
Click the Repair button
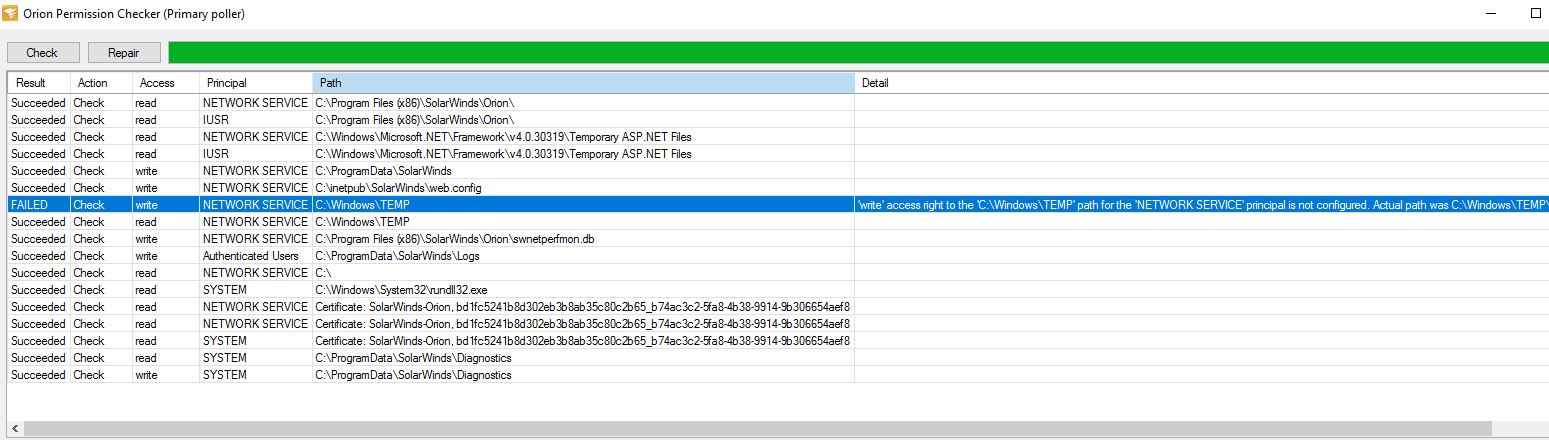point(124,53)
